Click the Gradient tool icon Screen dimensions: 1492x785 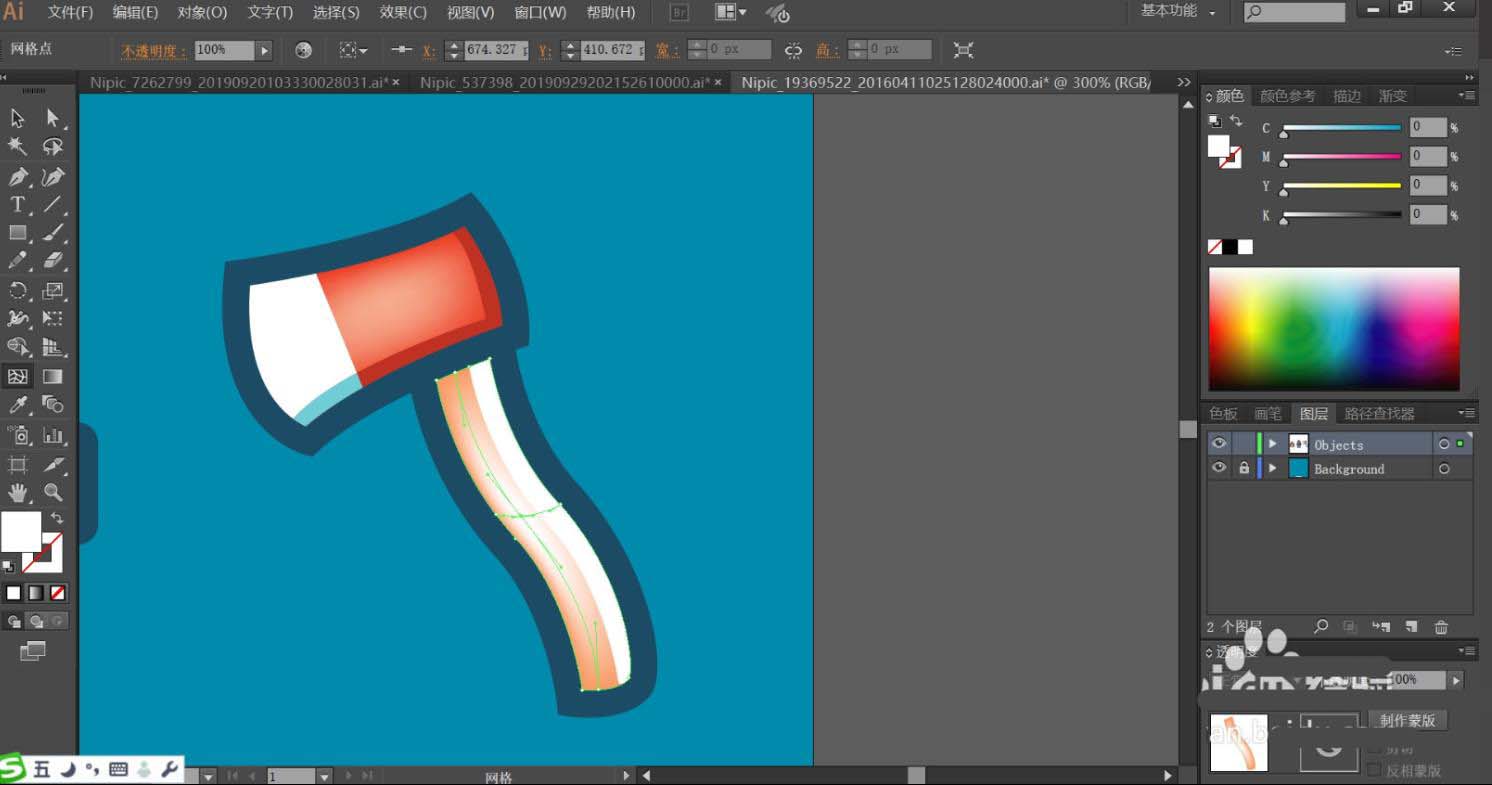pyautogui.click(x=53, y=377)
